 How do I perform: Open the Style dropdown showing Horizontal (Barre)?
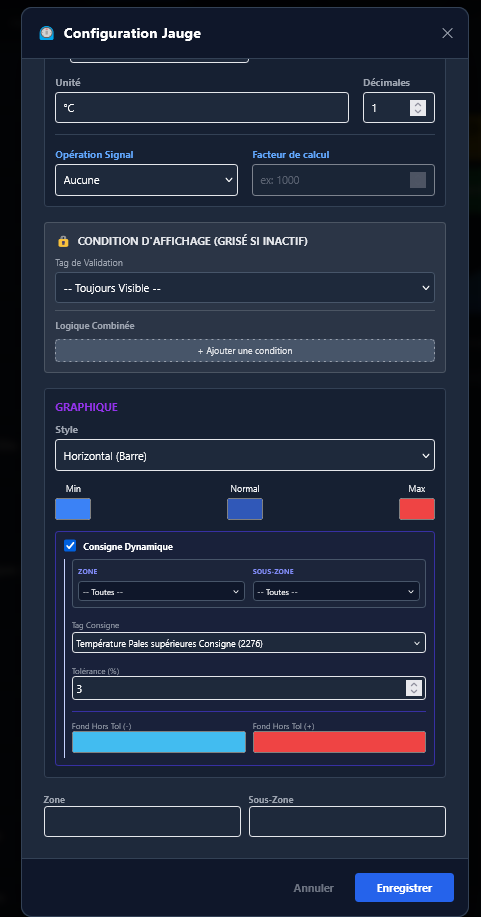click(245, 455)
